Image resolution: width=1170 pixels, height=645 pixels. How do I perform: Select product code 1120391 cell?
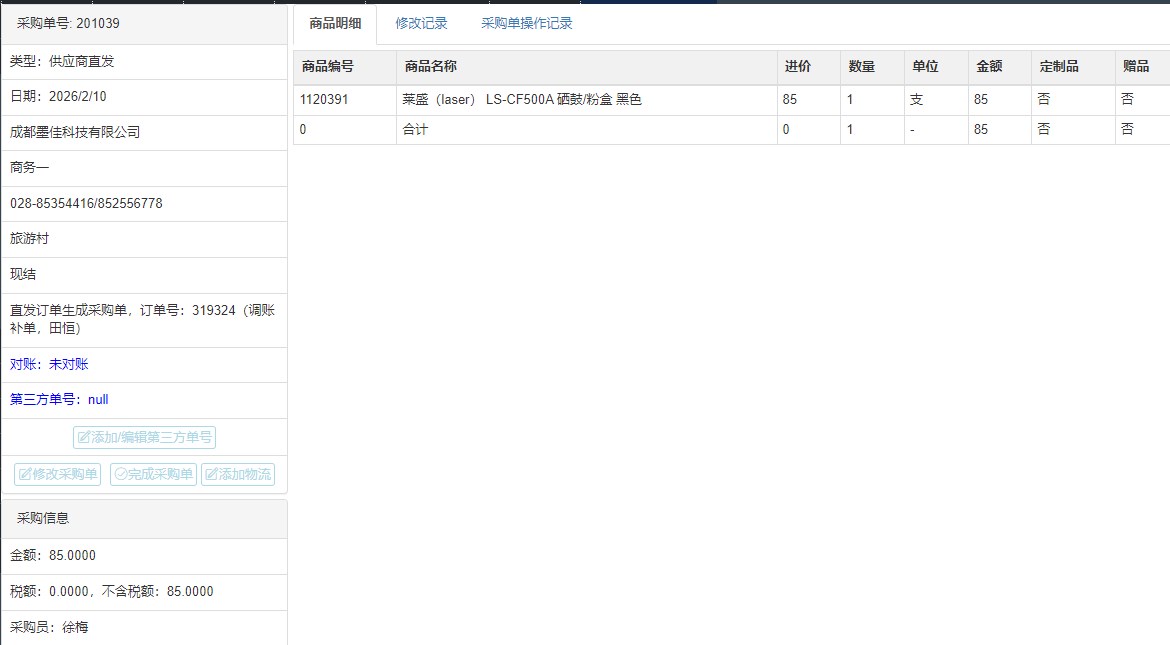(324, 100)
